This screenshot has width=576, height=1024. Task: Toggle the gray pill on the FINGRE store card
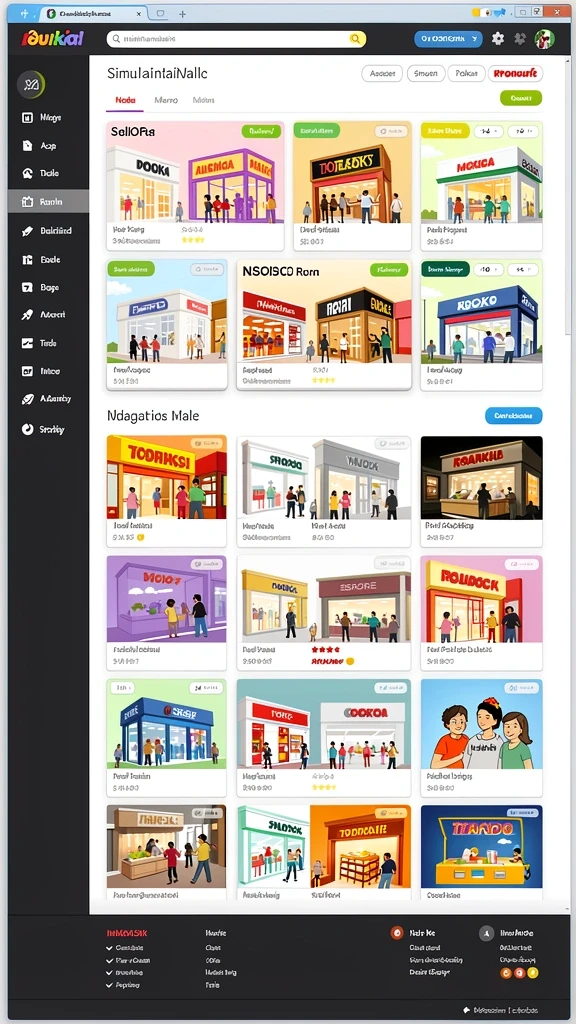[206, 269]
